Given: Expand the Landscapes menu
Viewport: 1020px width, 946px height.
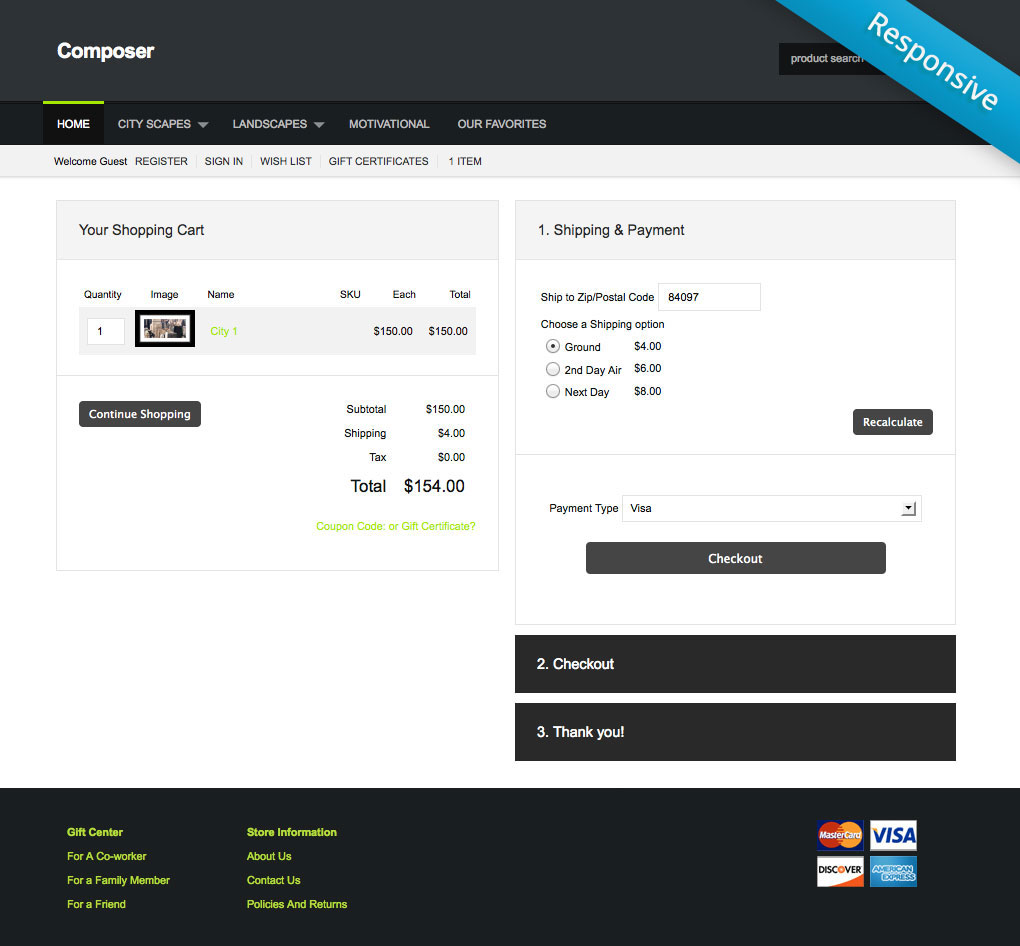Looking at the screenshot, I should coord(278,124).
